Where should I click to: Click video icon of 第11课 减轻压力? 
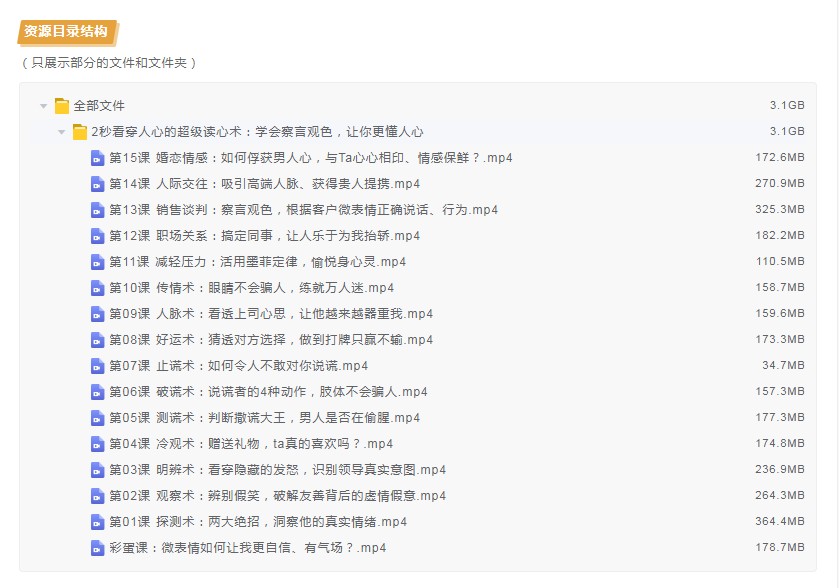[97, 262]
